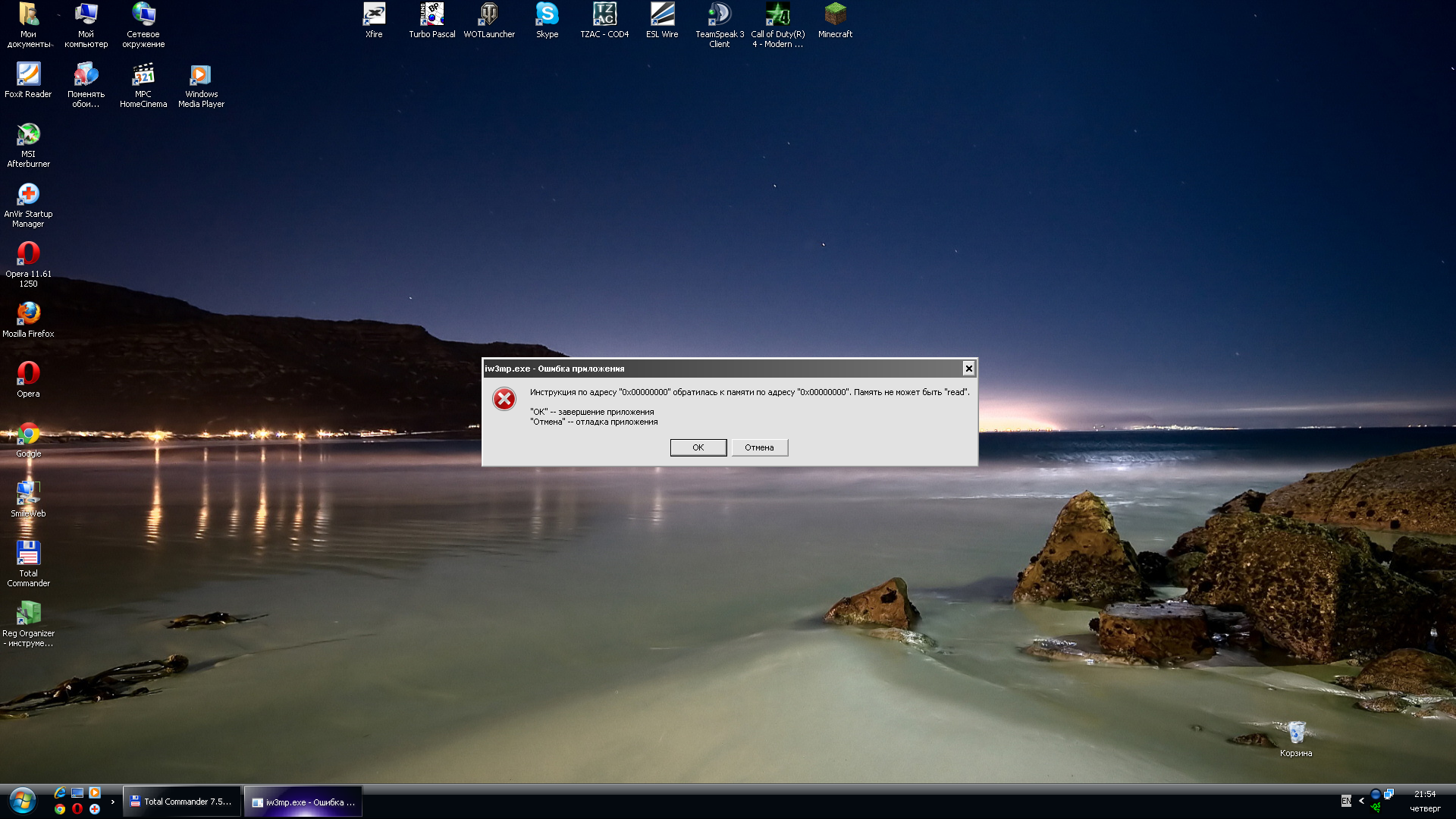Open the EN language switcher
The height and width of the screenshot is (819, 1456).
[x=1346, y=801]
